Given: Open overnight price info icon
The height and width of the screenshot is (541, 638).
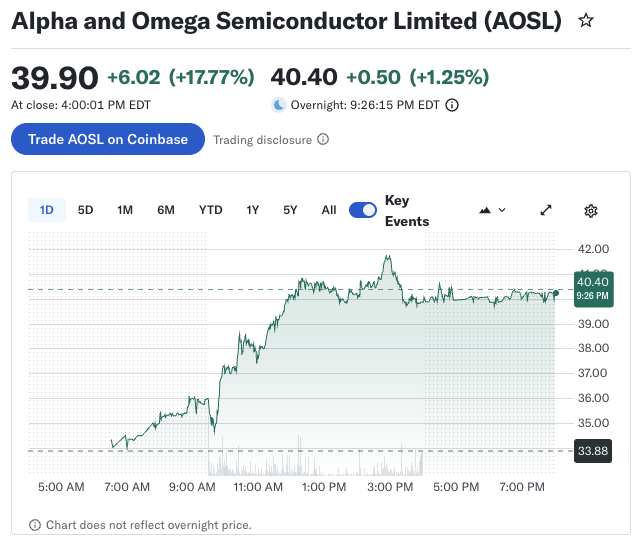Looking at the screenshot, I should [x=452, y=105].
